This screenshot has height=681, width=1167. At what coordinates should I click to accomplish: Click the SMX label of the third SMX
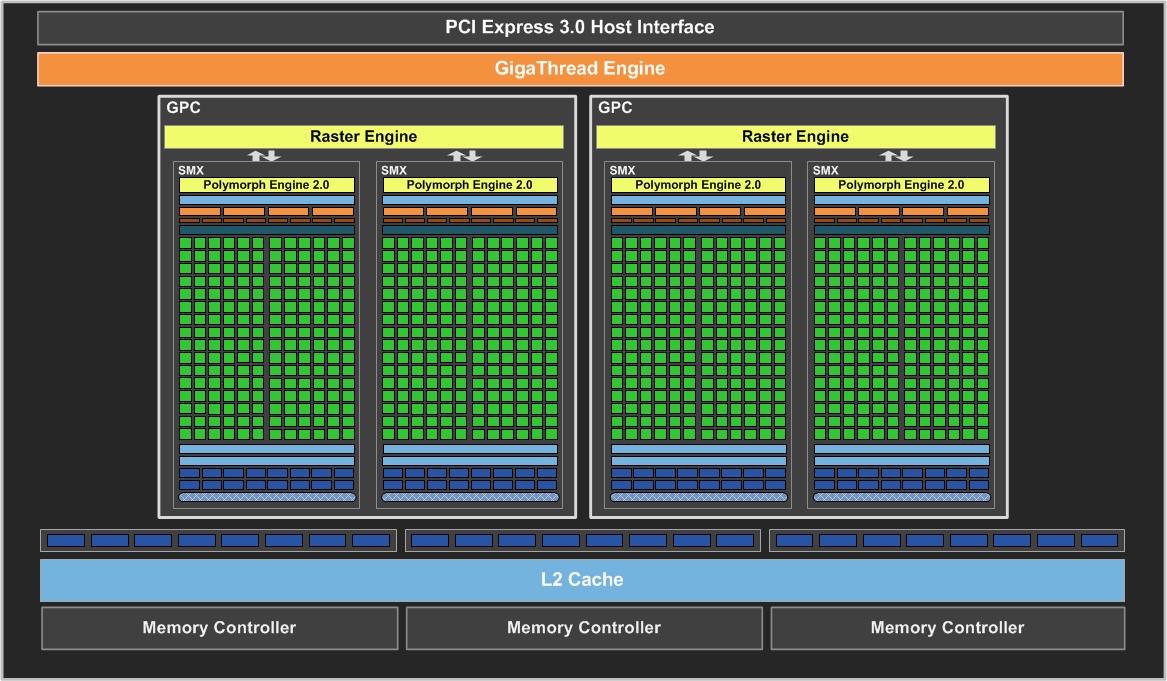[622, 170]
